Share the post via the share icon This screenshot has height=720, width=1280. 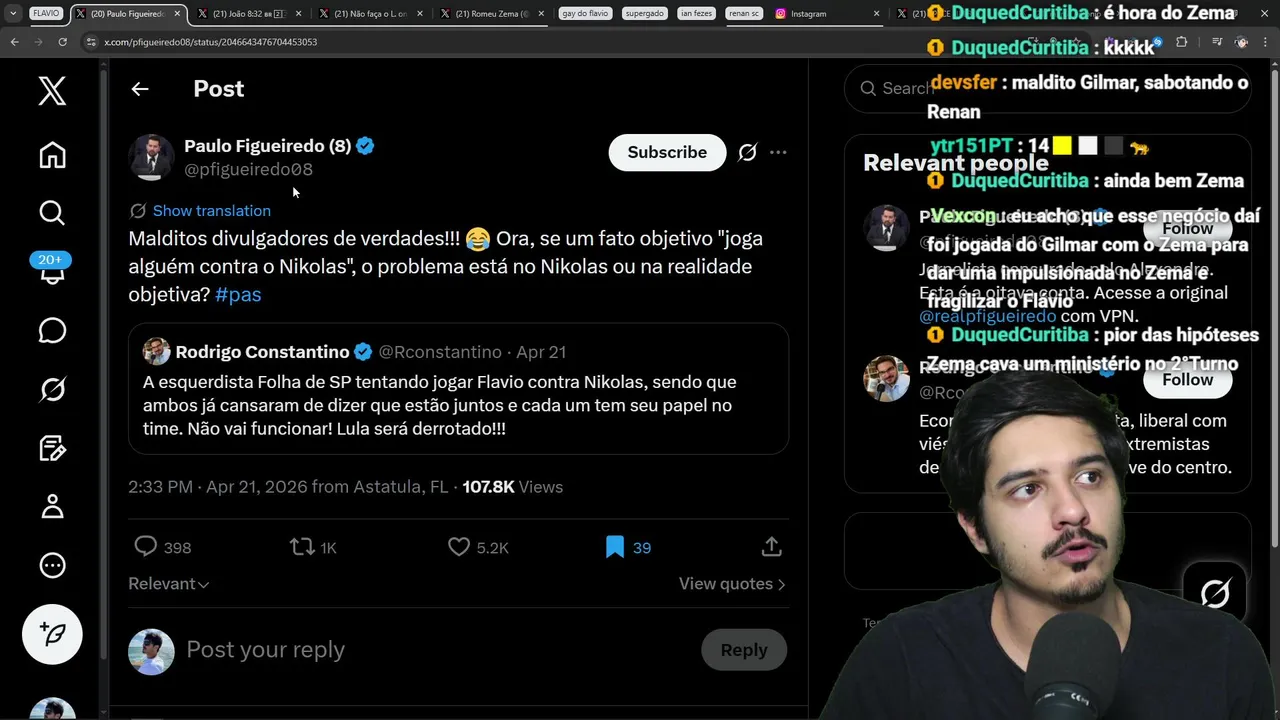tap(771, 547)
